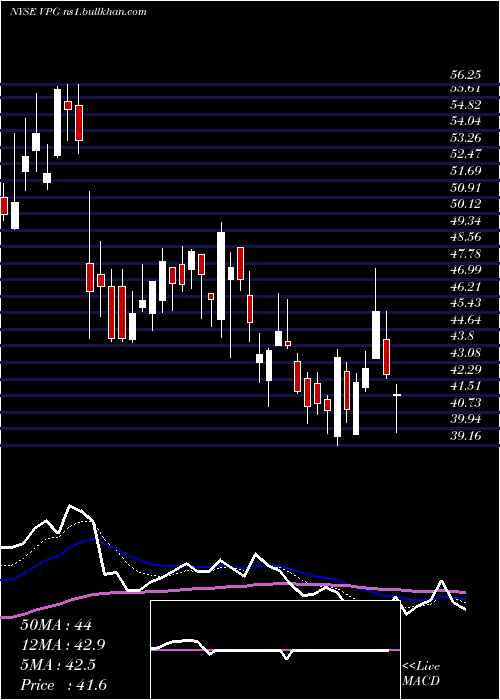
Task: Click the 44.64 price axis label
Action: [466, 320]
